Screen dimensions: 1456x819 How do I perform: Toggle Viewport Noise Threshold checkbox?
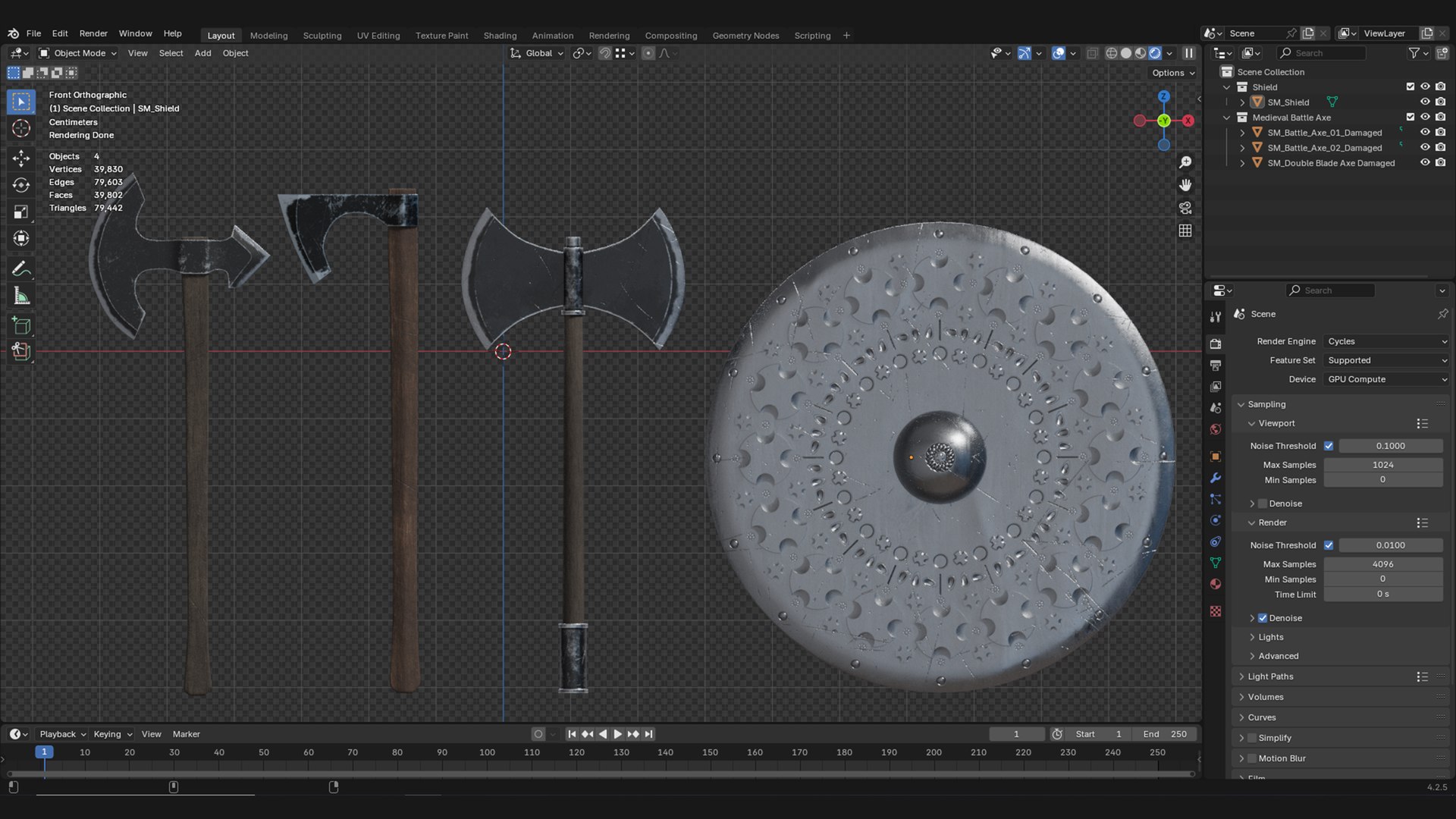click(x=1329, y=446)
